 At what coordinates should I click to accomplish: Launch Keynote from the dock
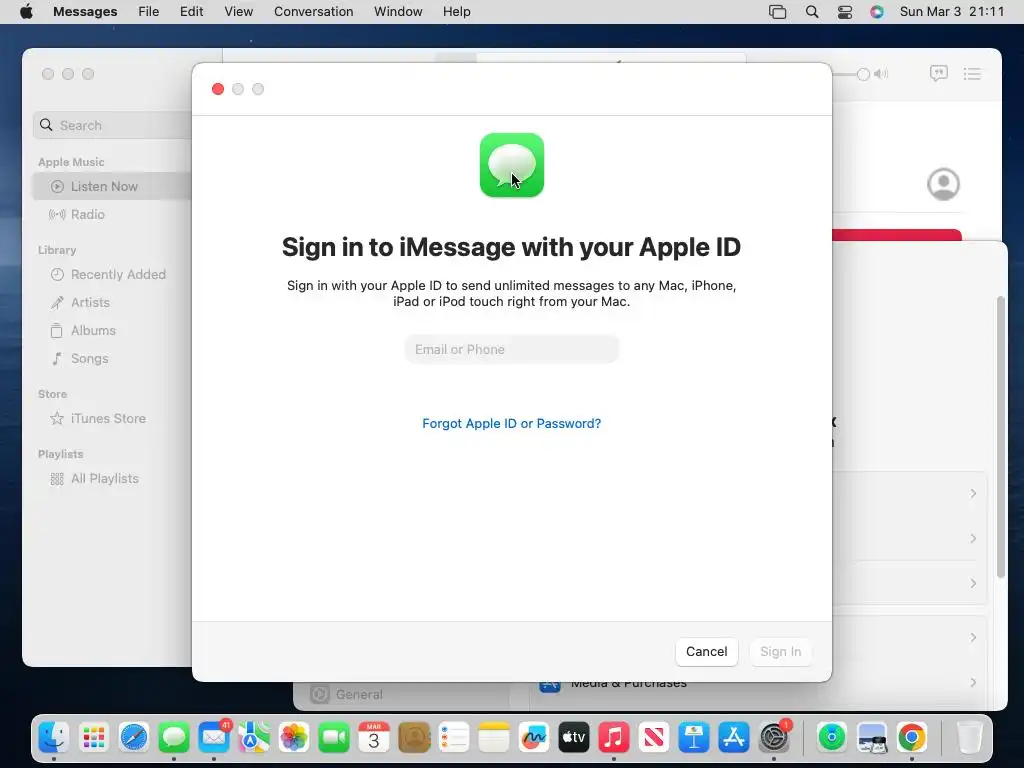(694, 738)
